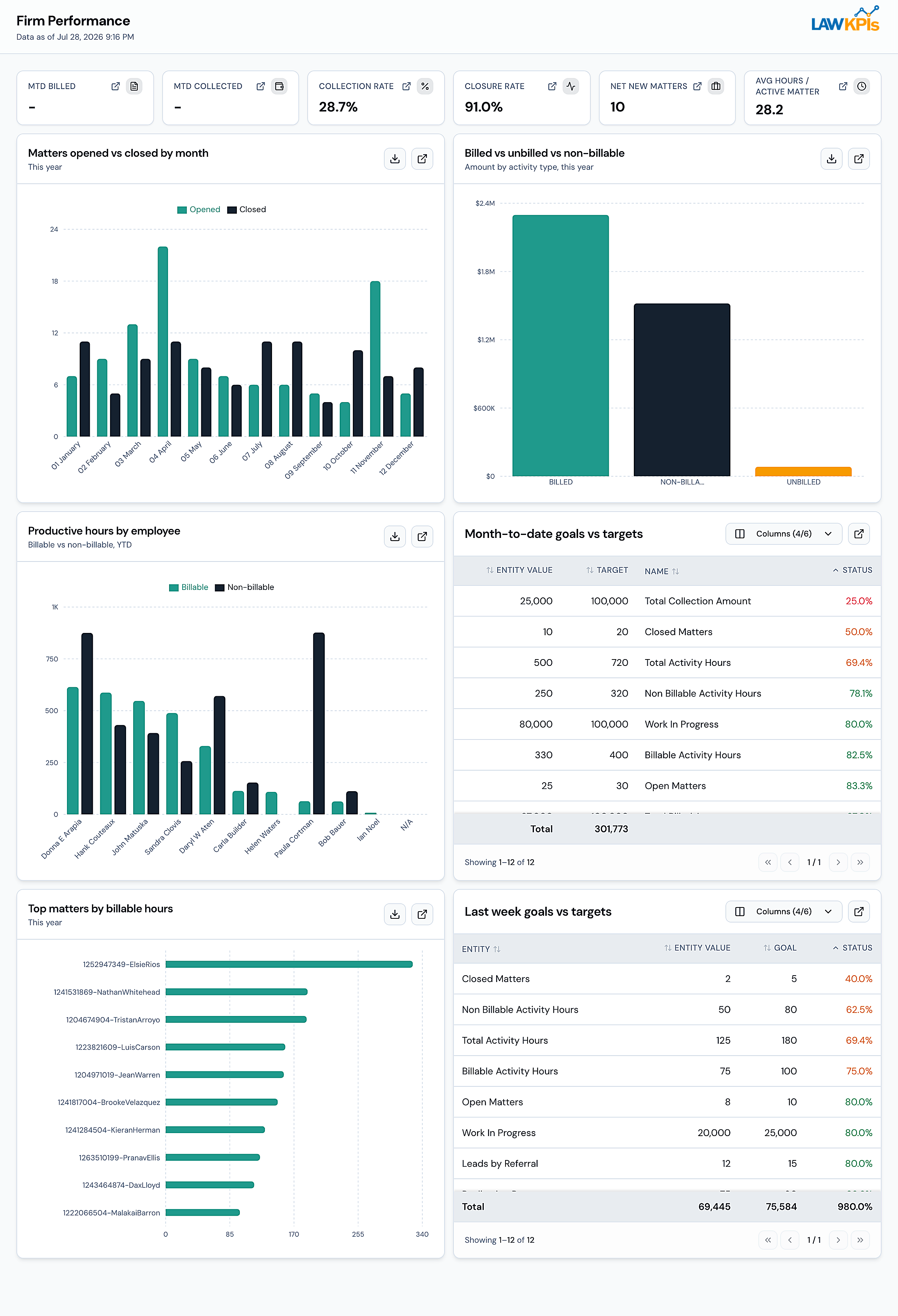This screenshot has height=1316, width=898.
Task: Click the LawKPIs logo
Action: [845, 19]
